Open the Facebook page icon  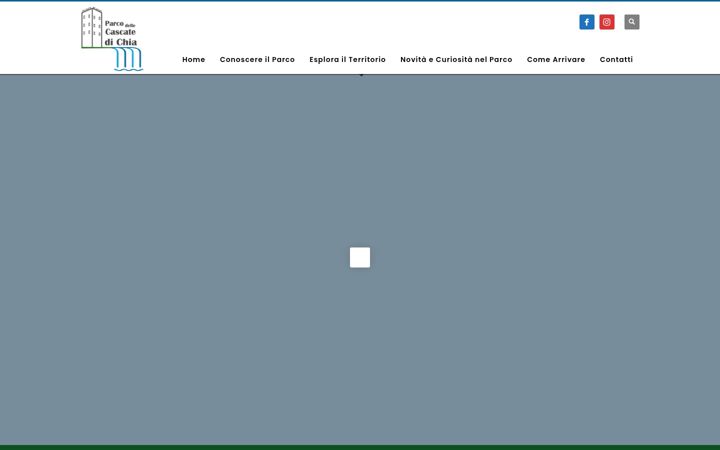[586, 22]
